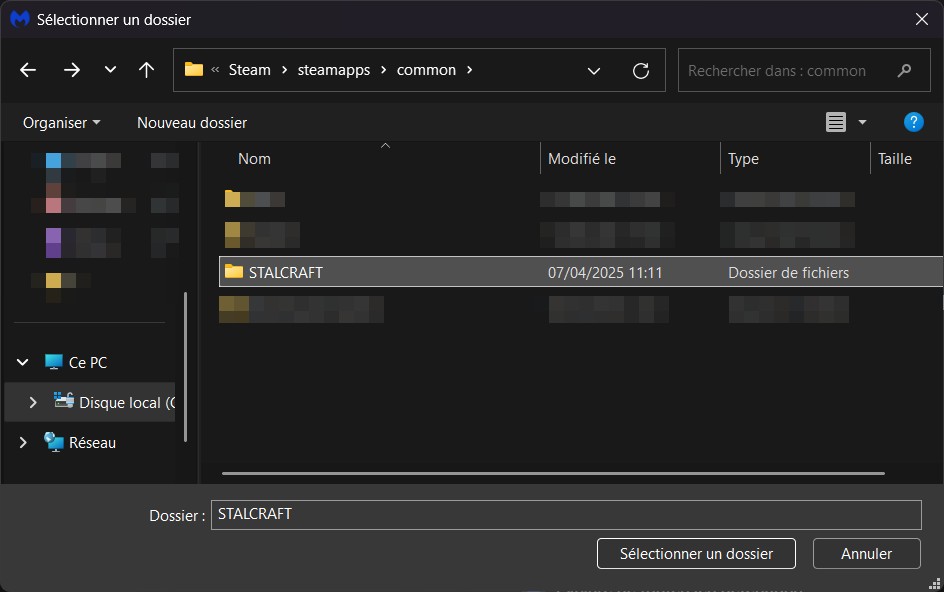
Task: Expand chevron after steamapps breadcrumb
Action: tap(384, 70)
